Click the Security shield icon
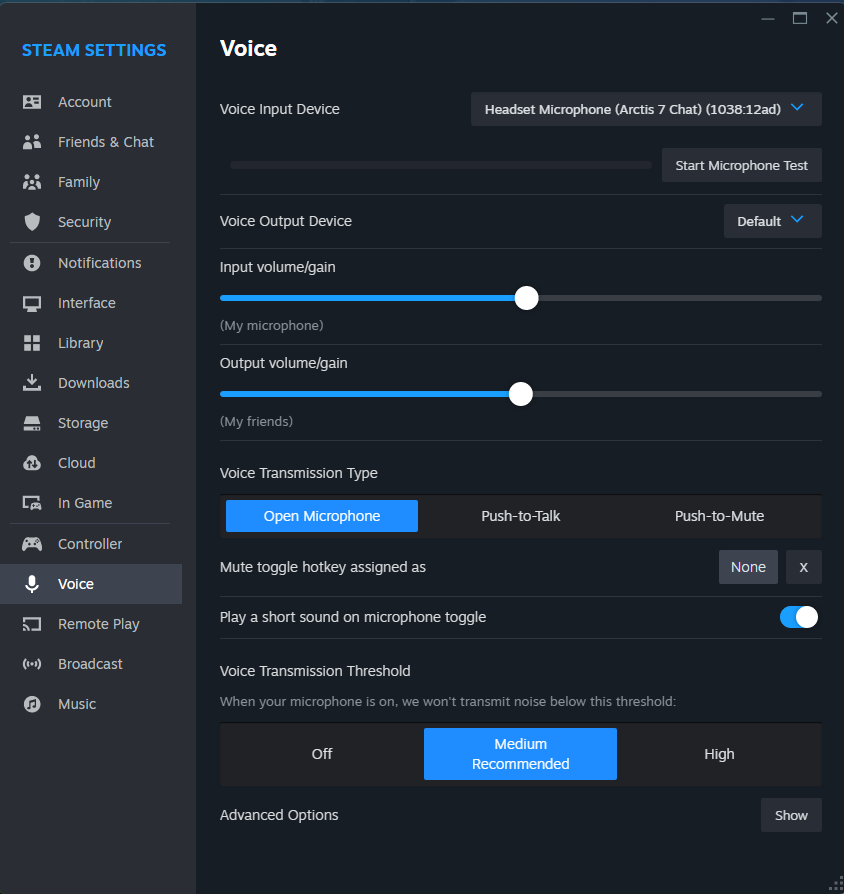This screenshot has height=894, width=844. pos(32,222)
